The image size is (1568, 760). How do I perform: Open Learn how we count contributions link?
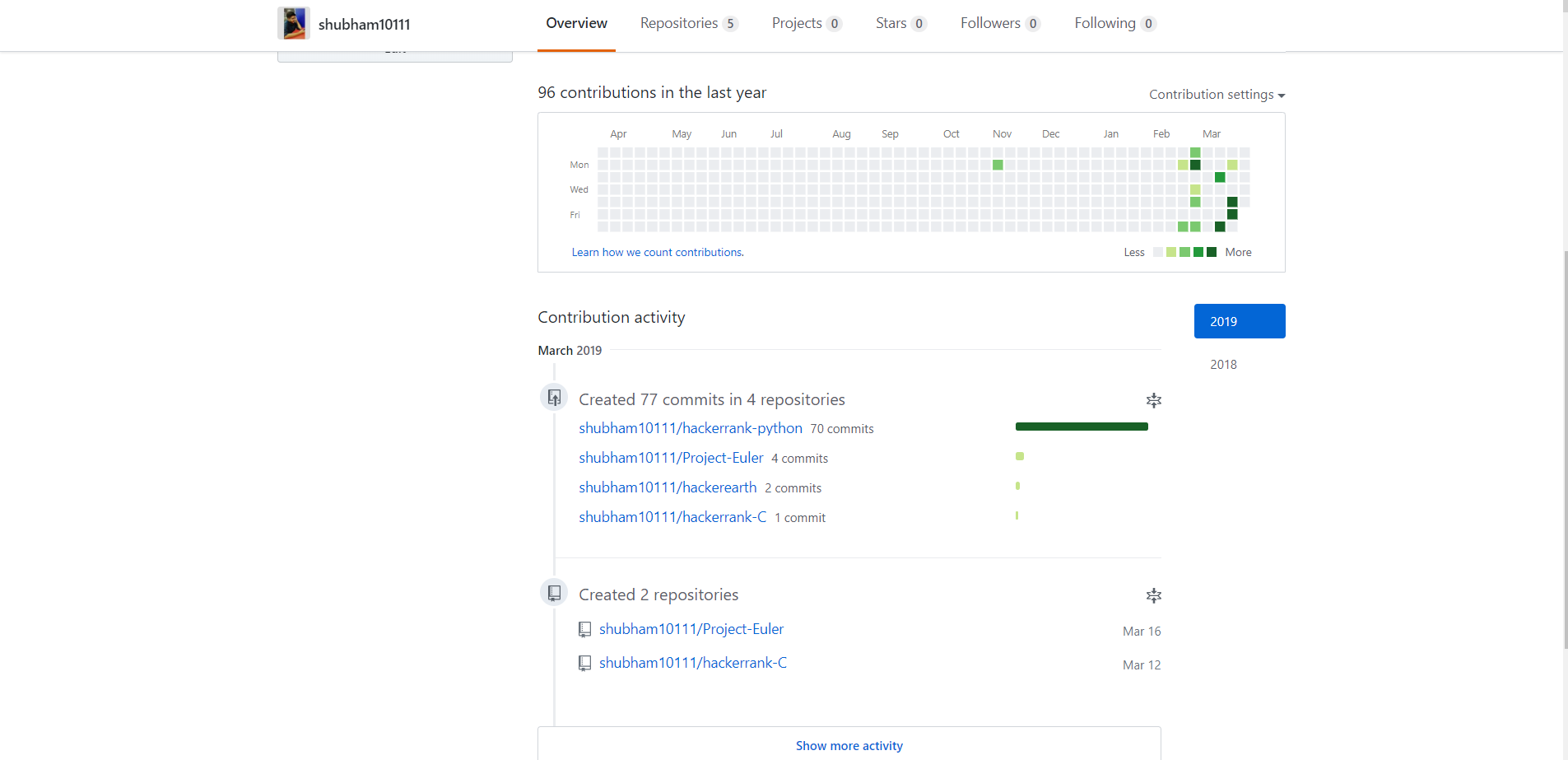pyautogui.click(x=658, y=253)
